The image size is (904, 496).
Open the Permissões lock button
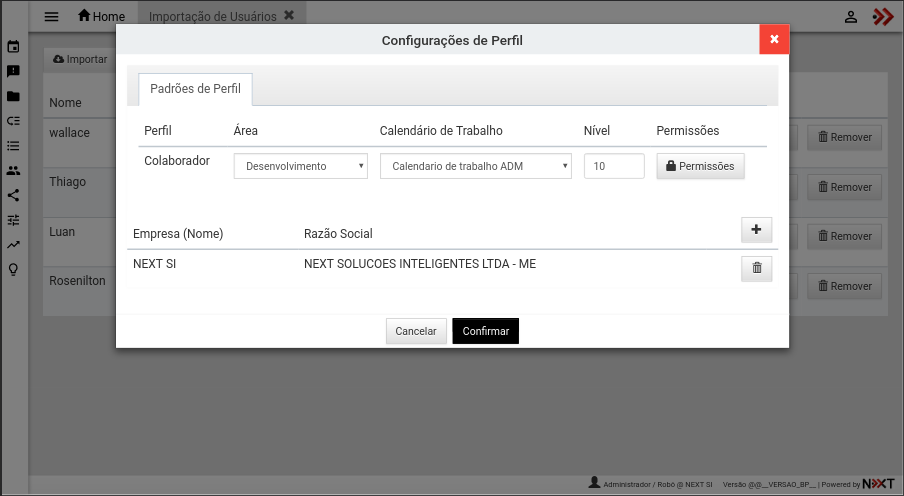click(700, 166)
